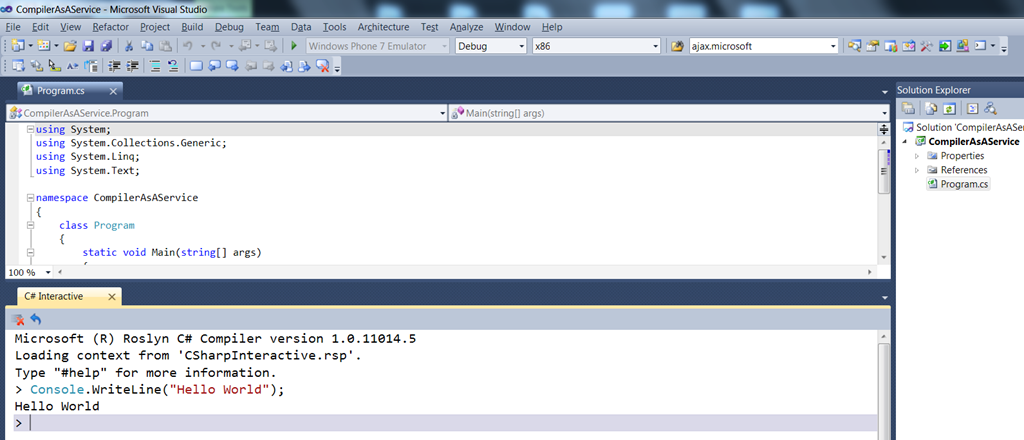Select the C# Interactive tab
The width and height of the screenshot is (1024, 440).
click(x=54, y=296)
